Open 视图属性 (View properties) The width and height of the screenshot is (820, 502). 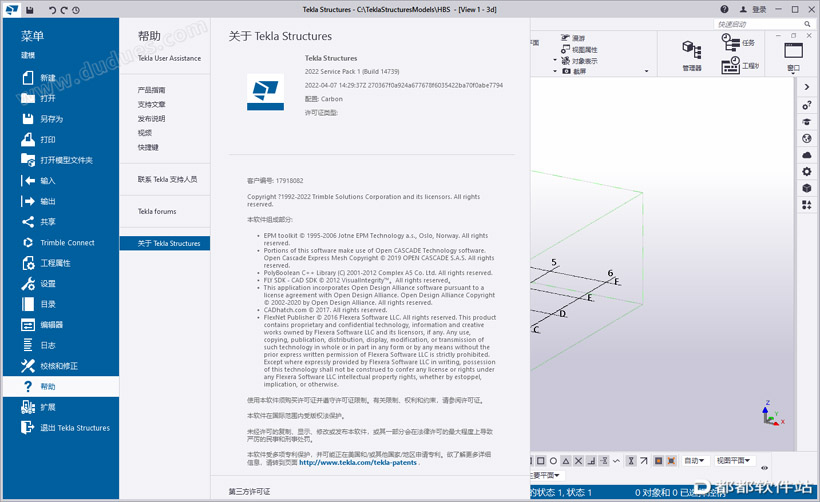coord(579,49)
